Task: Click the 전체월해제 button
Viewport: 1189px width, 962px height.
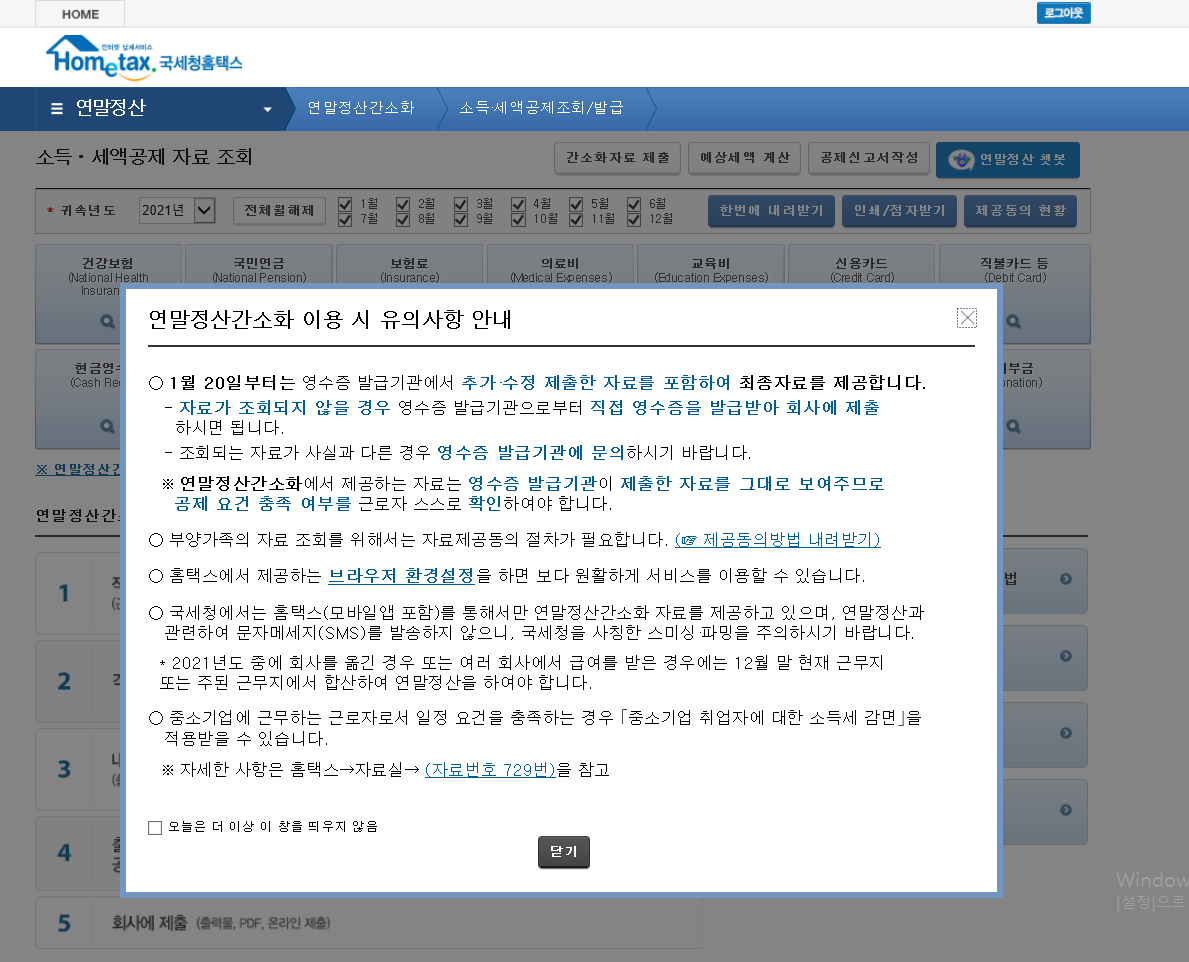Action: pos(279,211)
